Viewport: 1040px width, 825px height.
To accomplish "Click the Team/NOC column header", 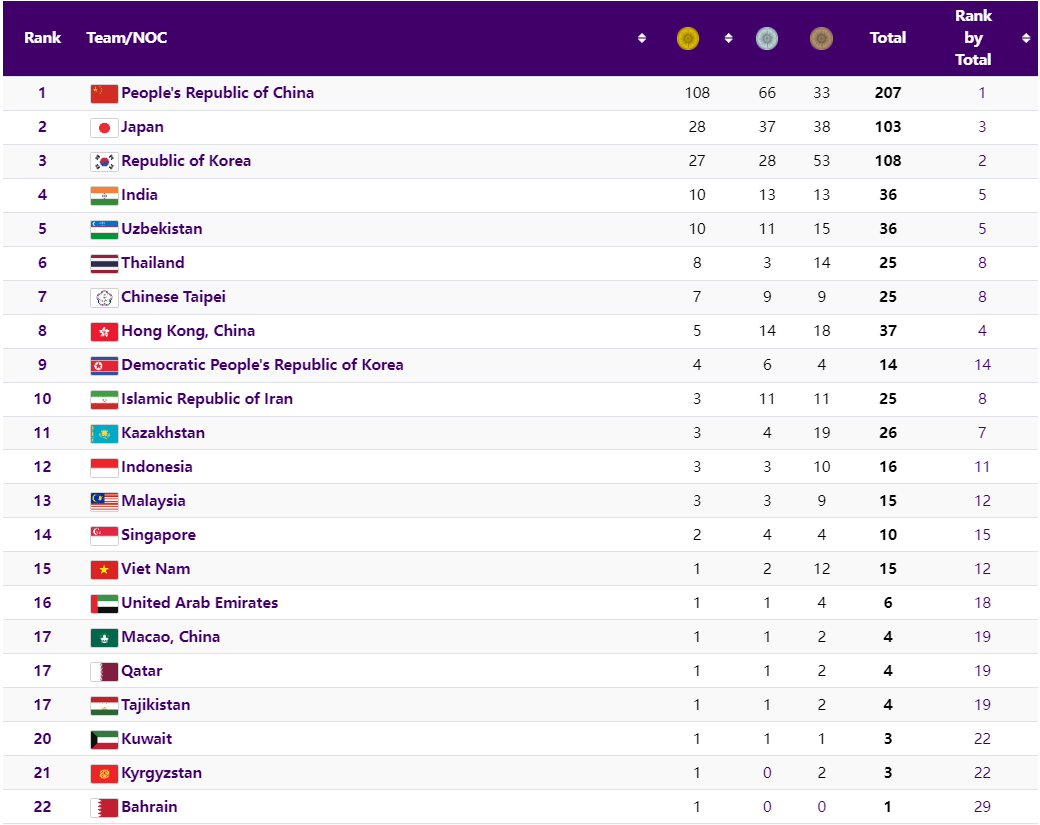I will click(127, 38).
